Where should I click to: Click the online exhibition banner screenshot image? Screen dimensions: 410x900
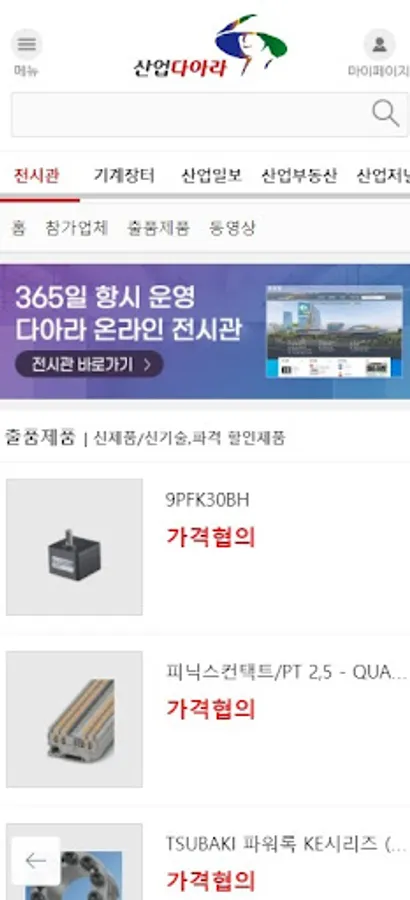point(334,331)
